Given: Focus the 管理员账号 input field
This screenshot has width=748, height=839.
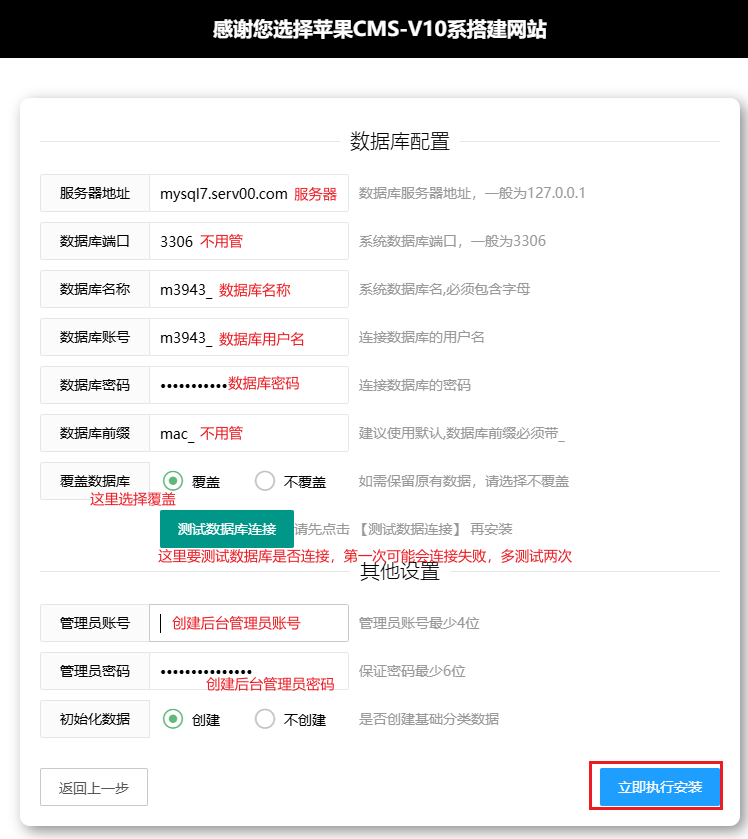Looking at the screenshot, I should pyautogui.click(x=249, y=623).
